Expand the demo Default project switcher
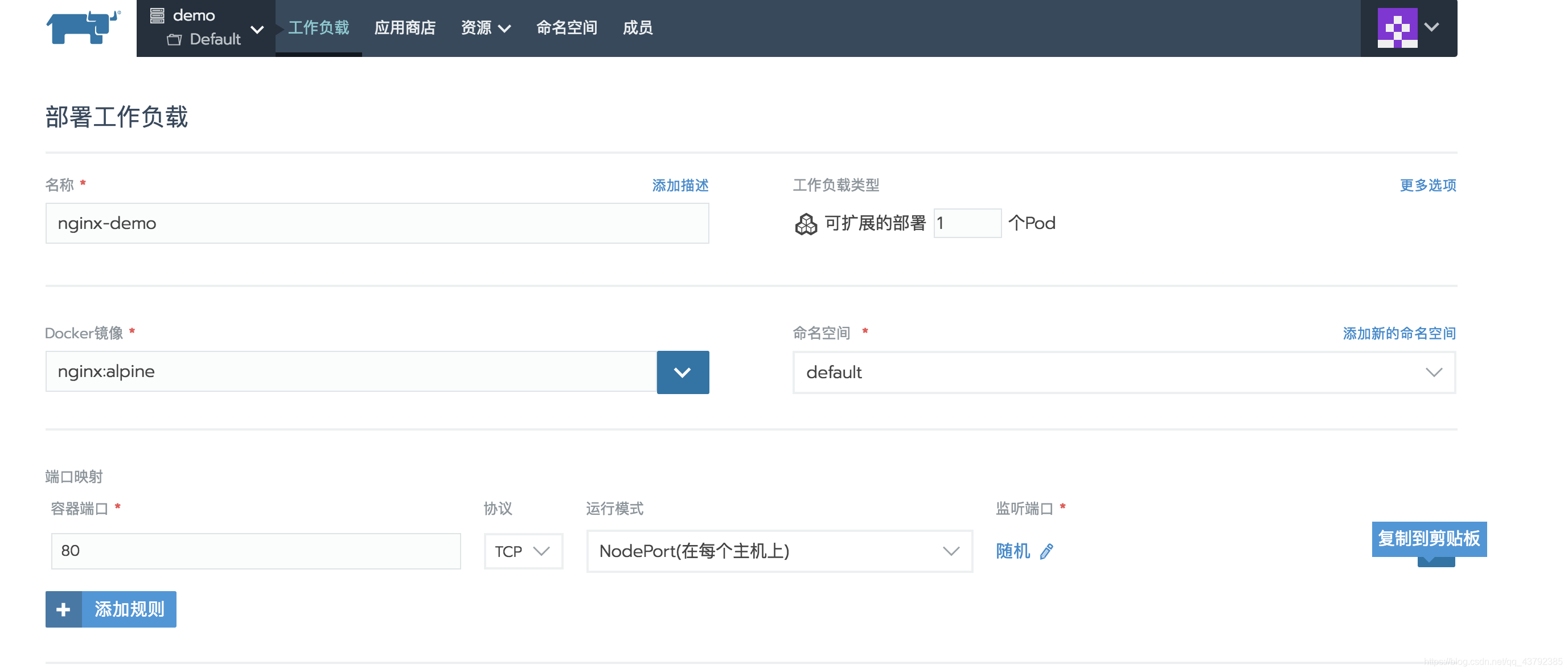The width and height of the screenshot is (1568, 672). tap(257, 28)
